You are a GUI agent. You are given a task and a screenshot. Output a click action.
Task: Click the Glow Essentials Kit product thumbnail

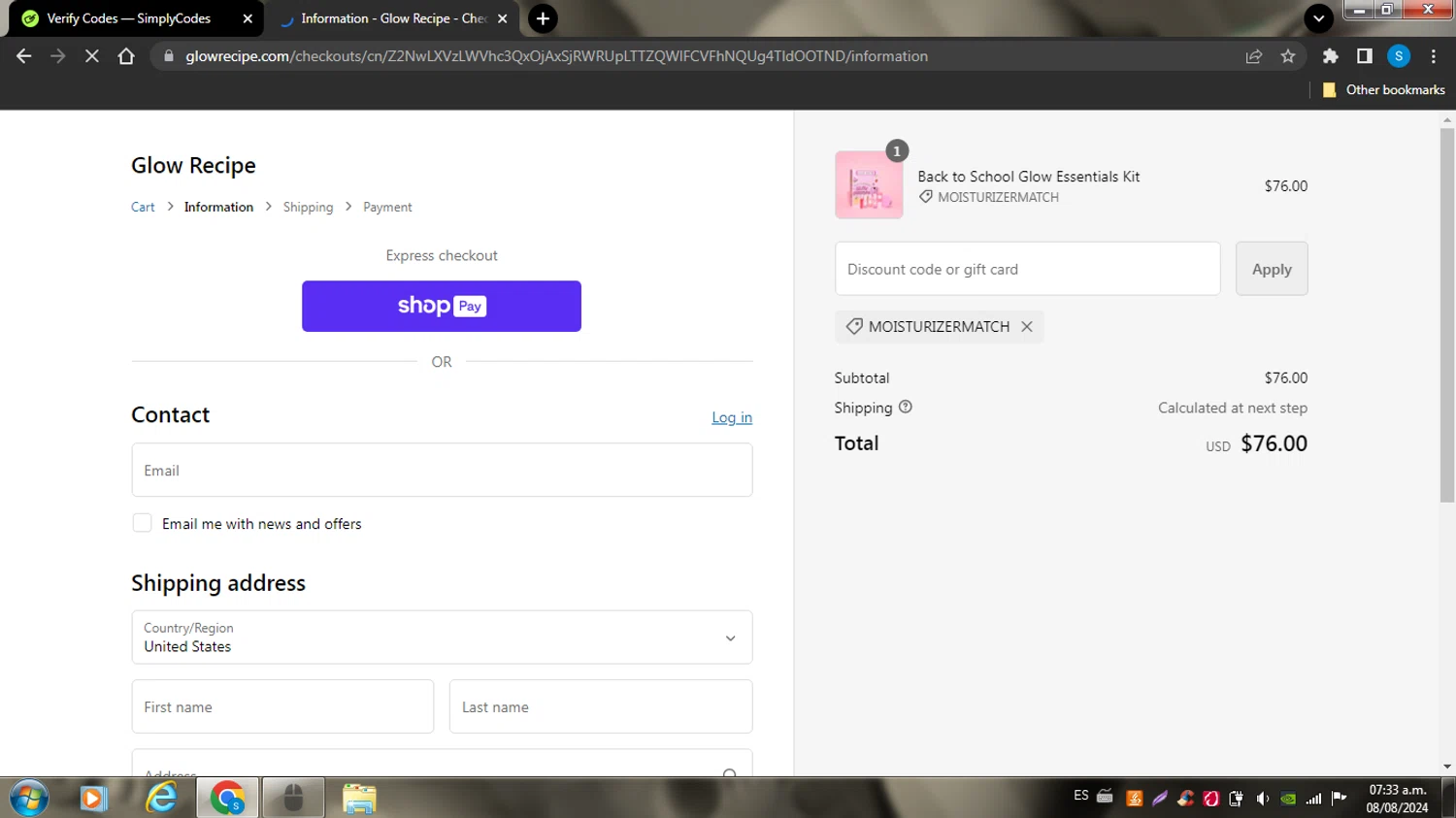tap(869, 184)
